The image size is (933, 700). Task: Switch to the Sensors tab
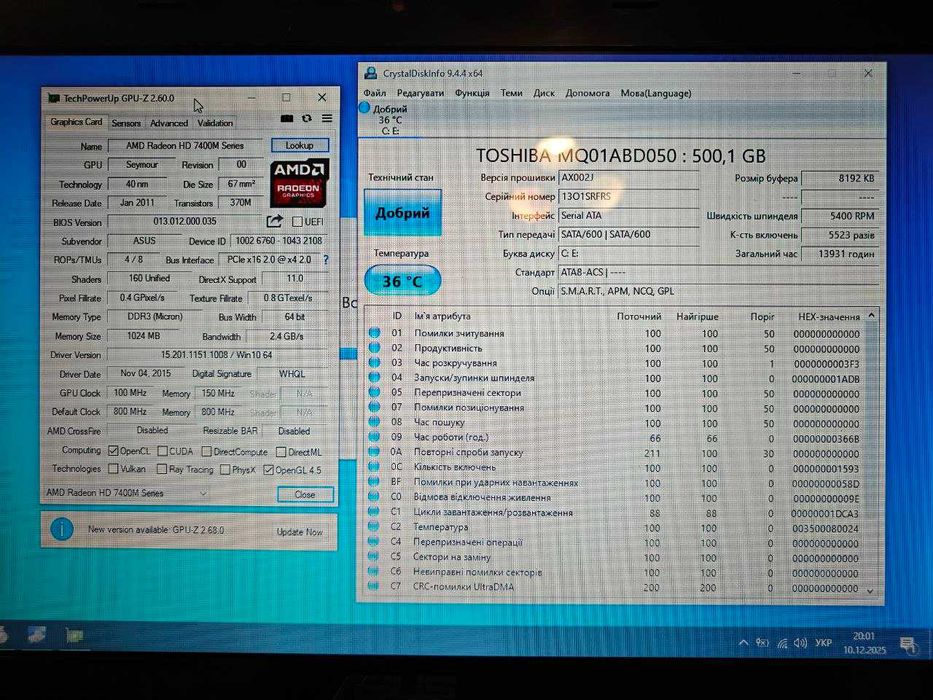pos(126,123)
